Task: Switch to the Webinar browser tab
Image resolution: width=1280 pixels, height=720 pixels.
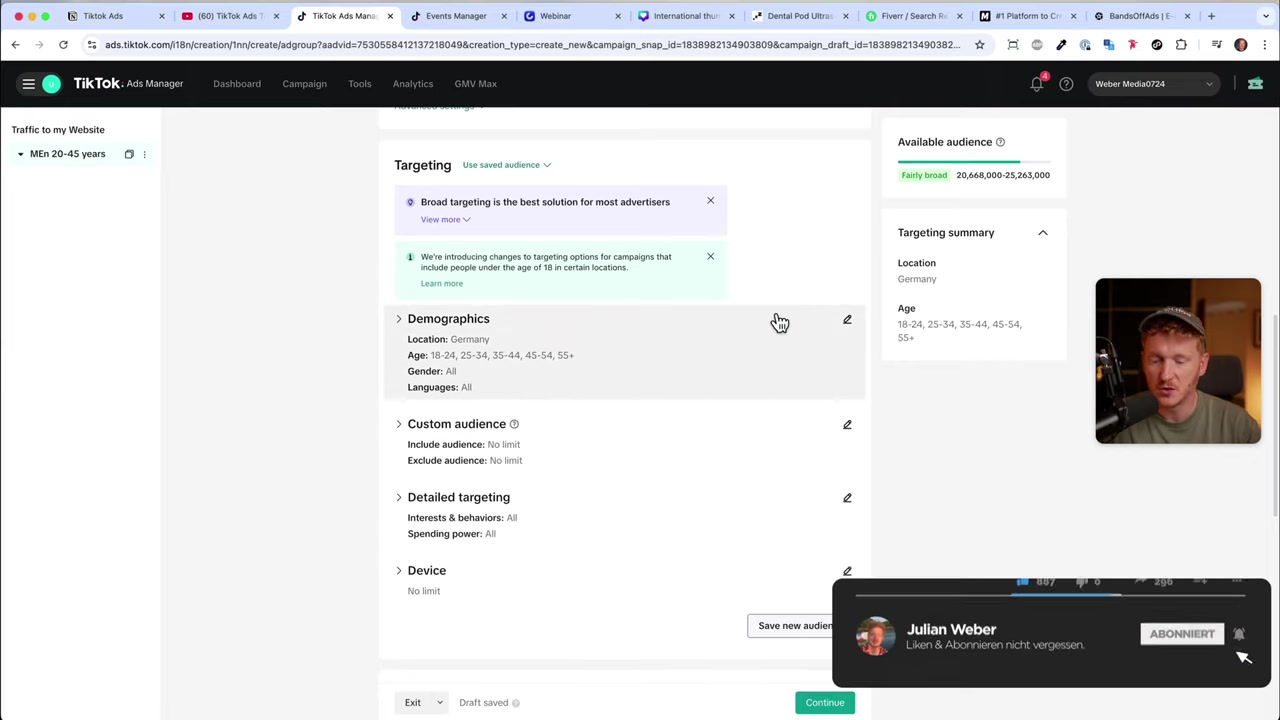Action: click(x=569, y=16)
